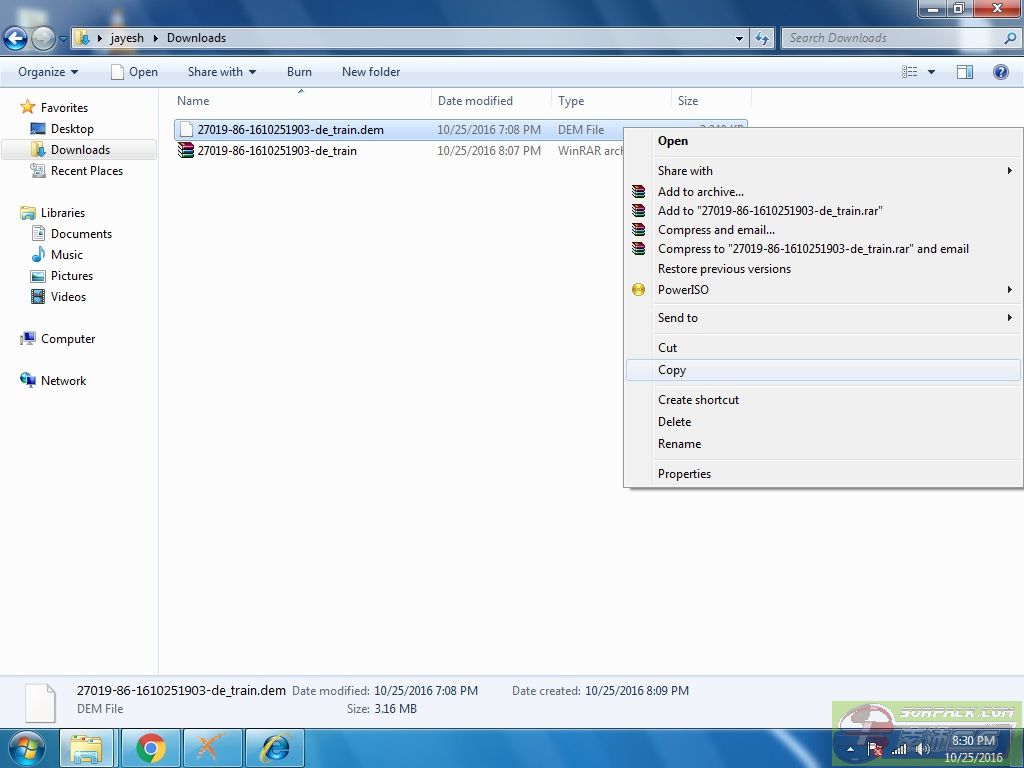1024x768 pixels.
Task: Click the Help question mark icon
Action: coord(1000,72)
